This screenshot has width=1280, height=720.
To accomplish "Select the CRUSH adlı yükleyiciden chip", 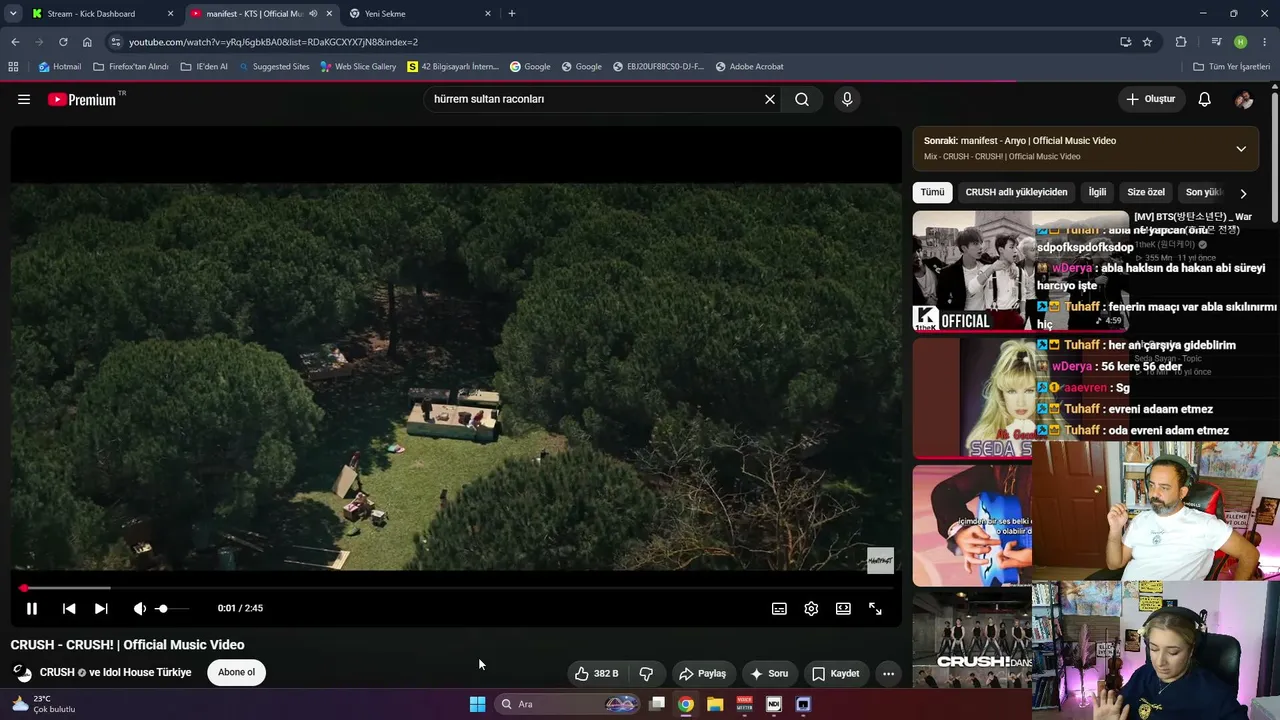I will [x=1016, y=192].
